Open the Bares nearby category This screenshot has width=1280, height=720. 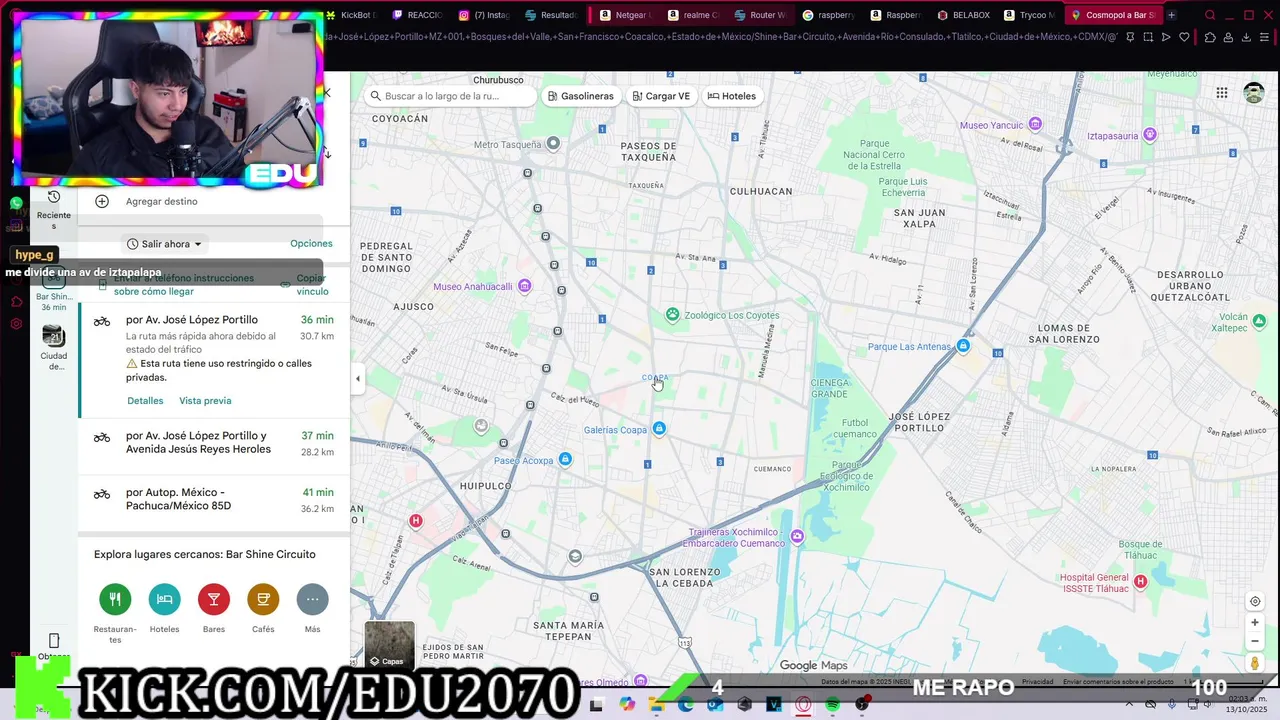click(x=214, y=600)
